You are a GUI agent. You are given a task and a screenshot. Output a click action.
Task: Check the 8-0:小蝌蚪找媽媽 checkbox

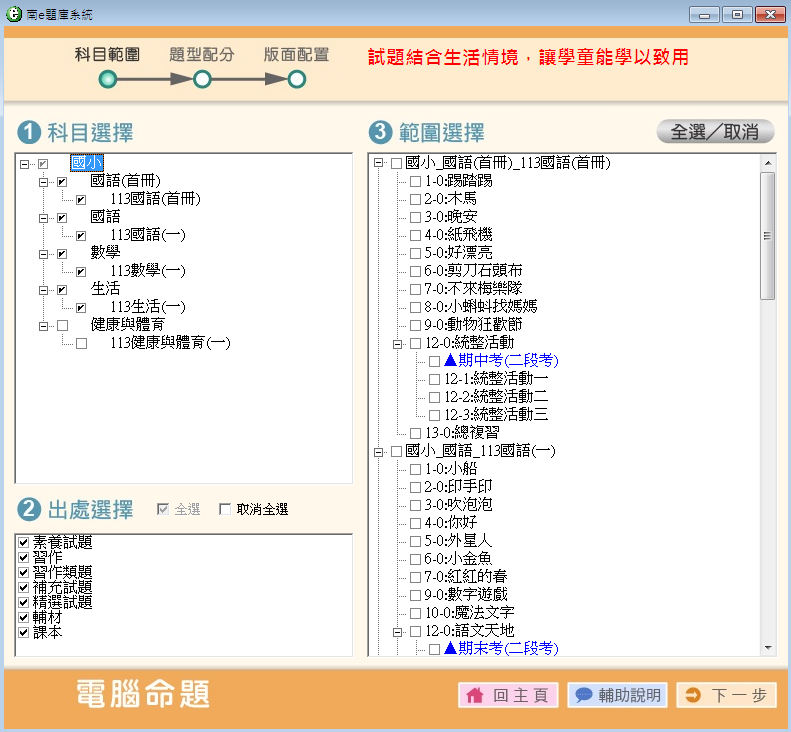point(416,307)
